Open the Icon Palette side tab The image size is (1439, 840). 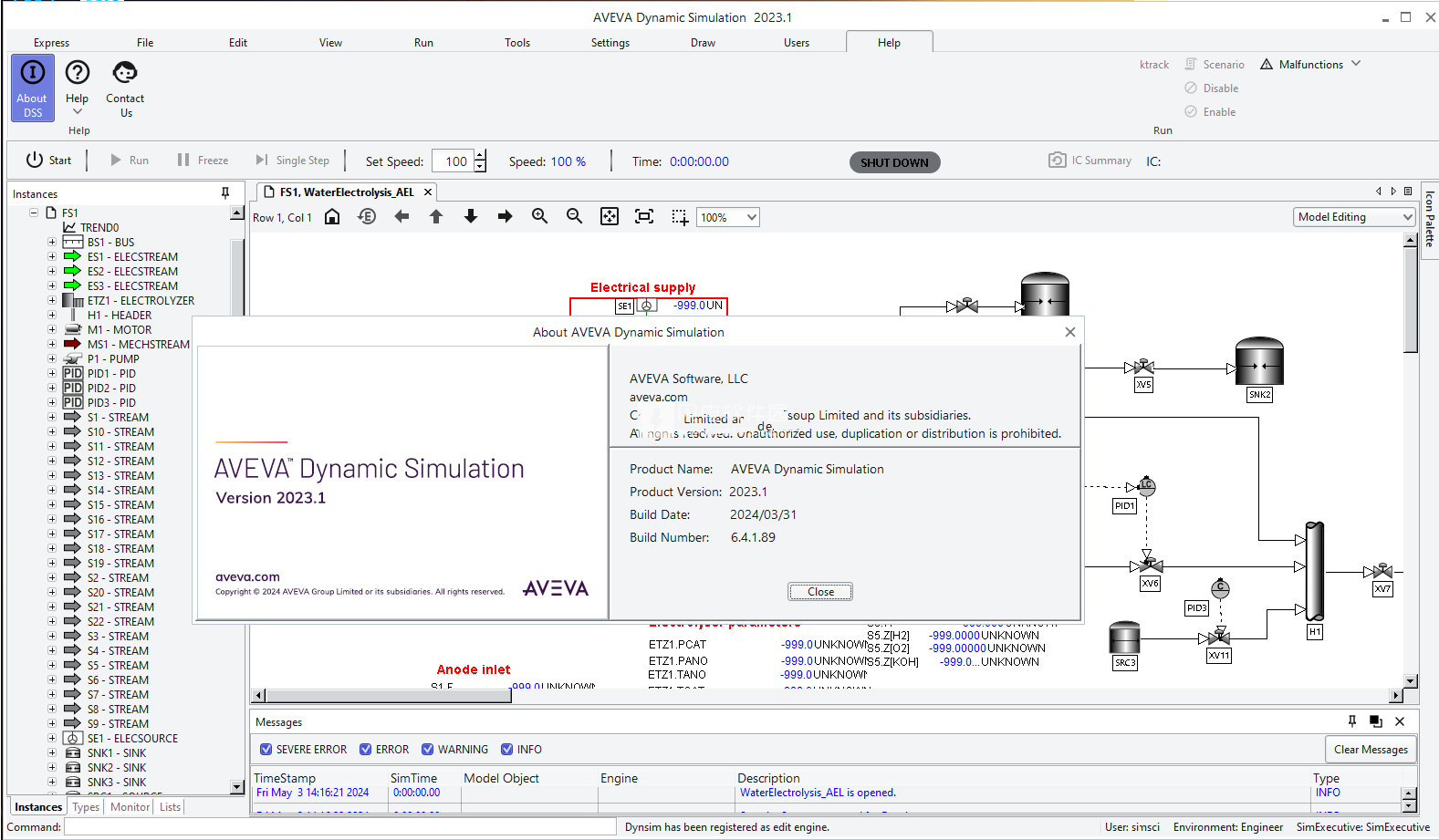[x=1430, y=219]
